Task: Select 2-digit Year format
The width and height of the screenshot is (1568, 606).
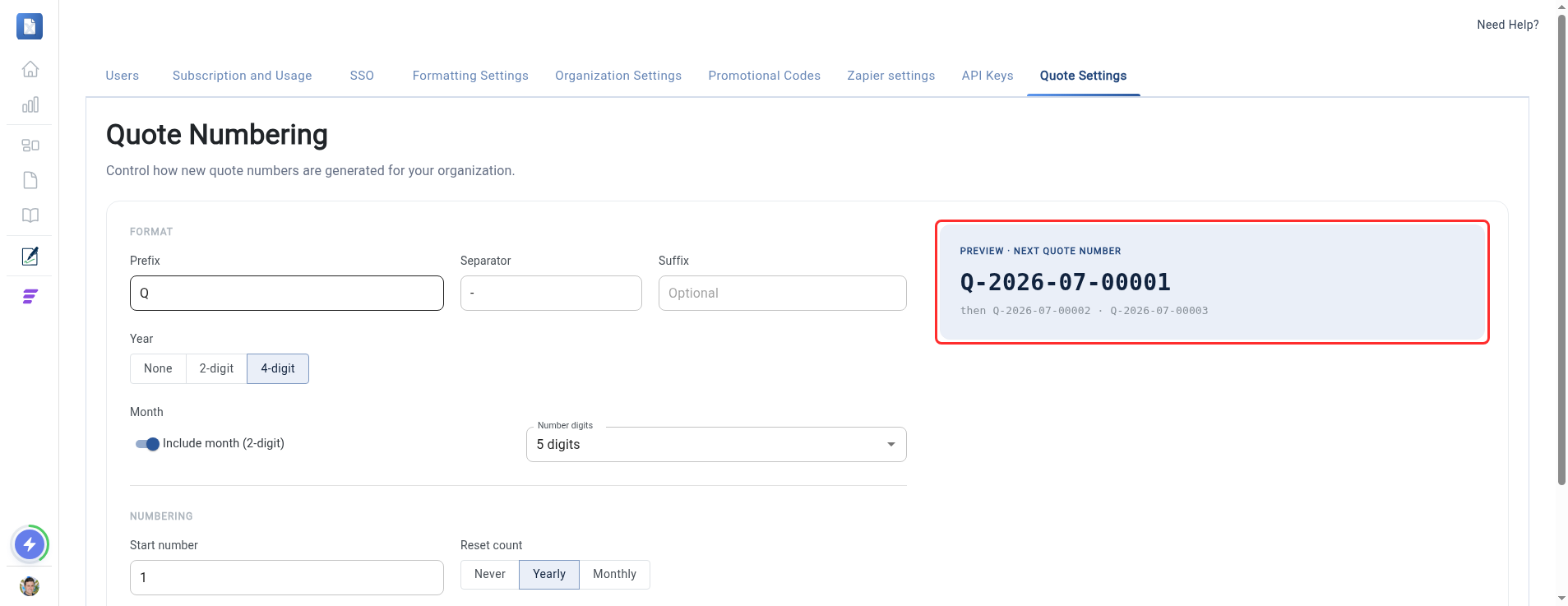Action: point(216,368)
